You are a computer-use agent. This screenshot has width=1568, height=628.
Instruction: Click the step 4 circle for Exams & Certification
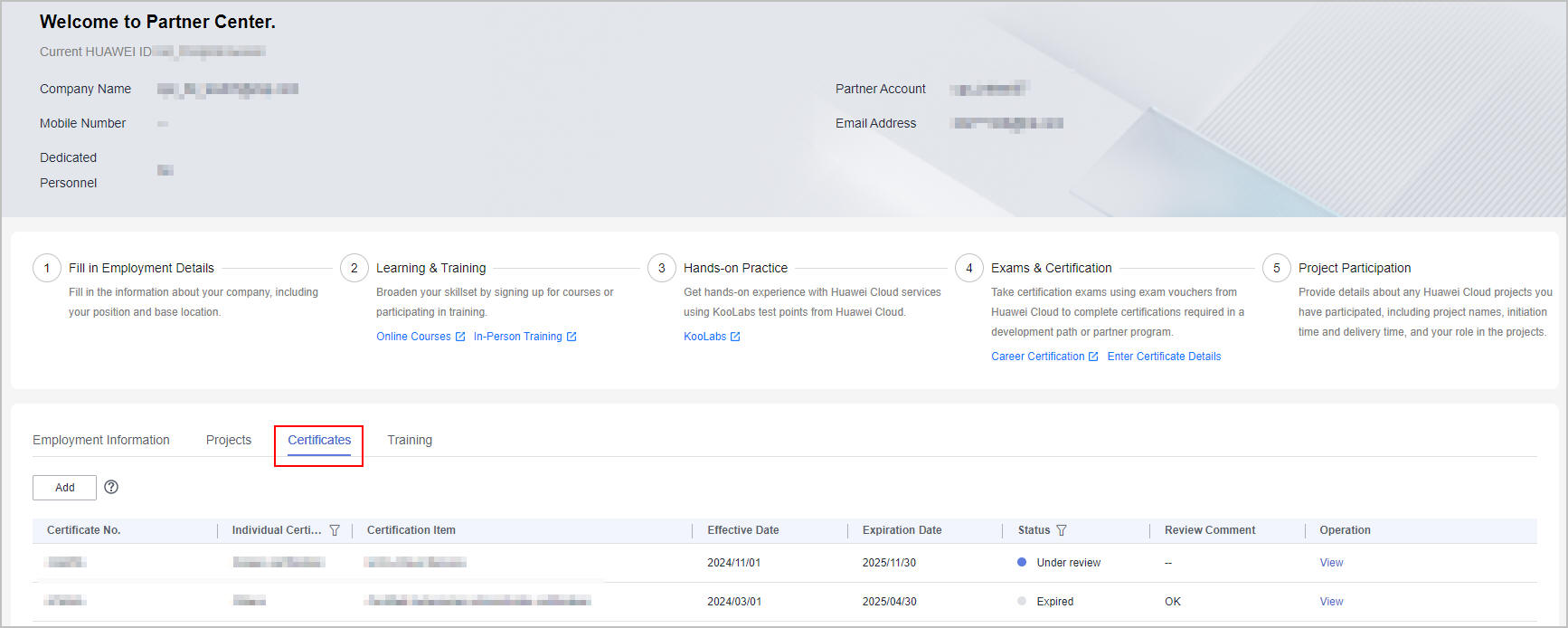[968, 268]
